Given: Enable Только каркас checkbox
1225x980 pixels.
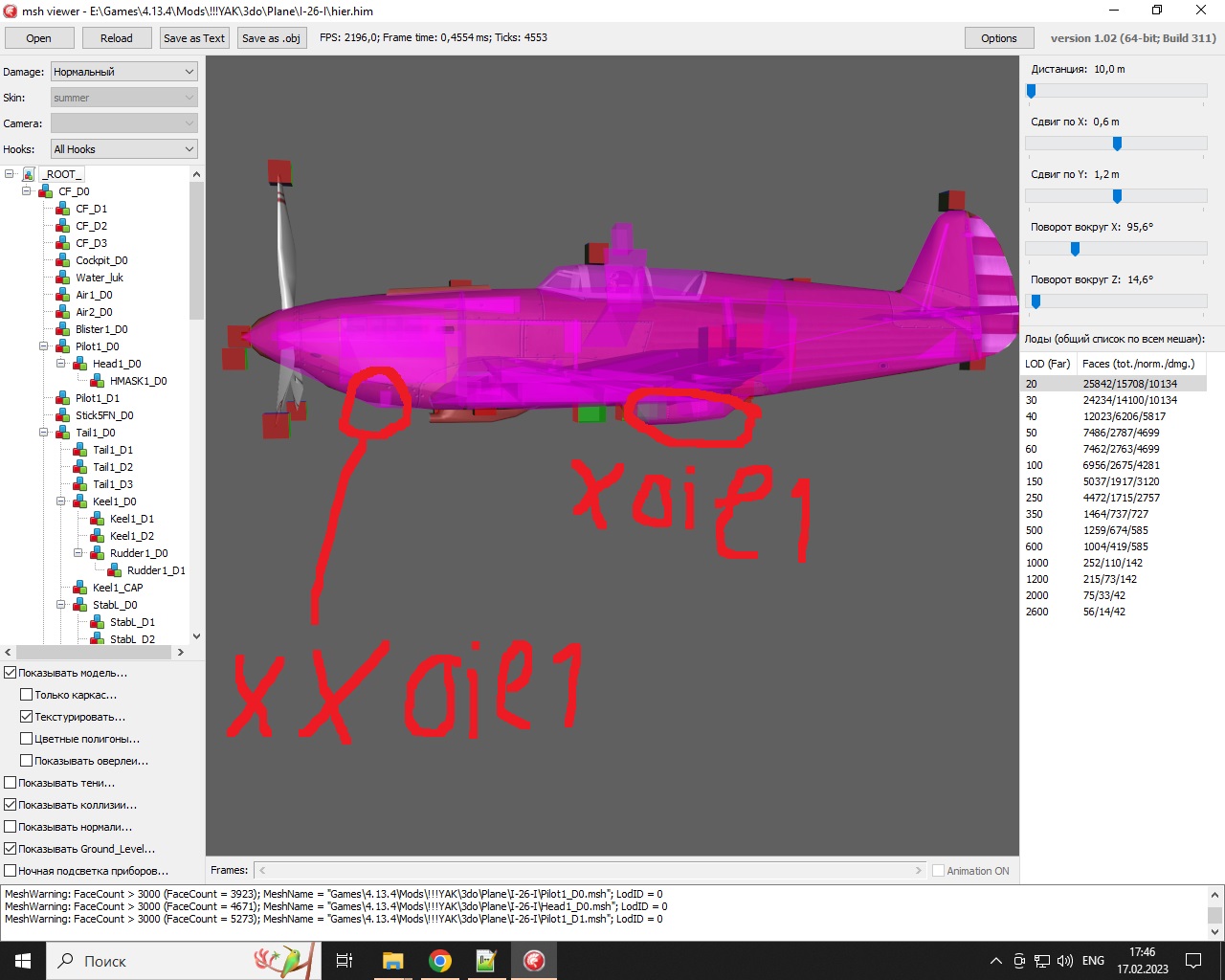Looking at the screenshot, I should point(27,695).
